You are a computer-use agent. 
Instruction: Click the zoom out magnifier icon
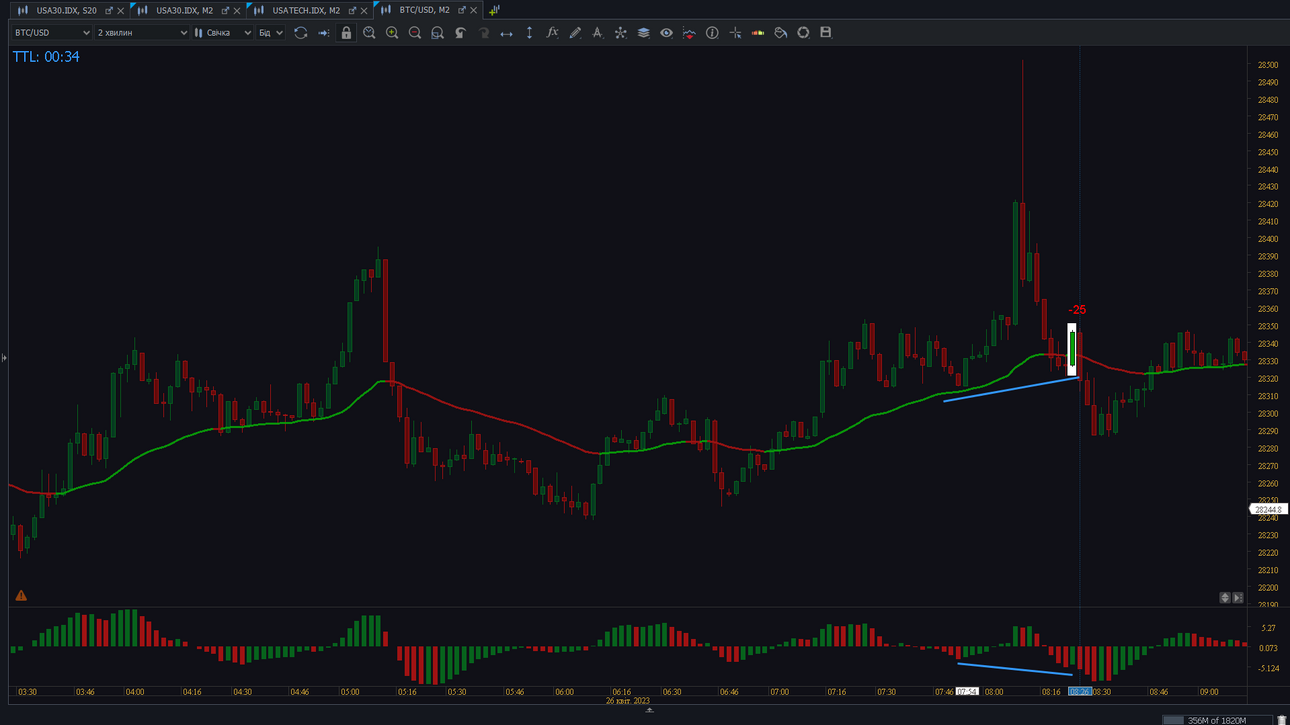[x=415, y=33]
